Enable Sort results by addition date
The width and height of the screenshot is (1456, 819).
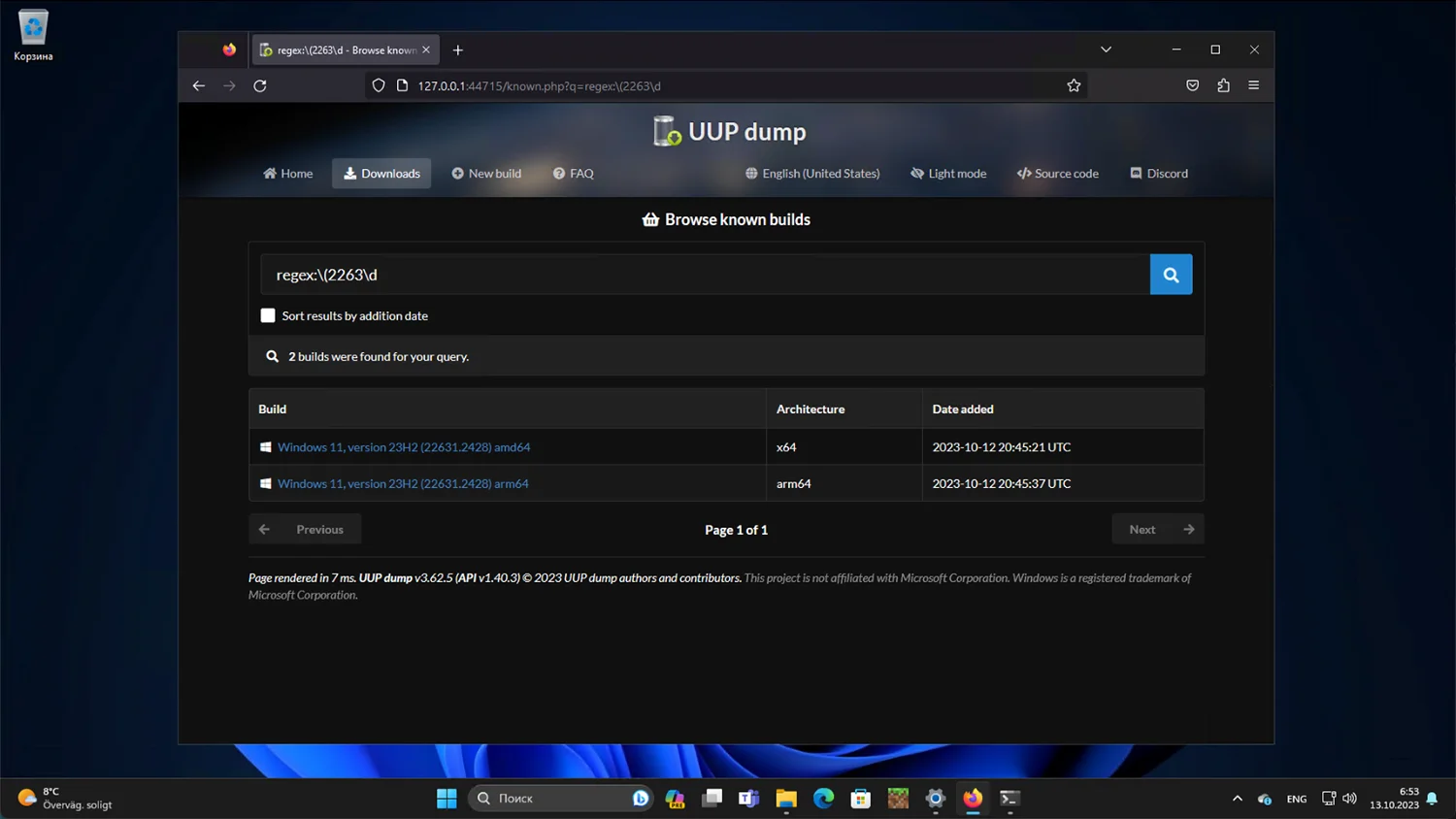pyautogui.click(x=268, y=315)
